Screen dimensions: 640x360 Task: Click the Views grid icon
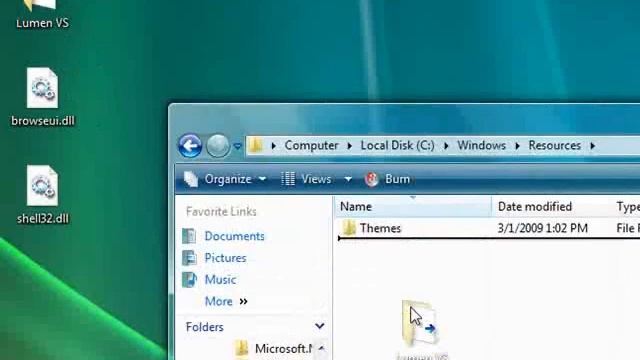coord(288,179)
